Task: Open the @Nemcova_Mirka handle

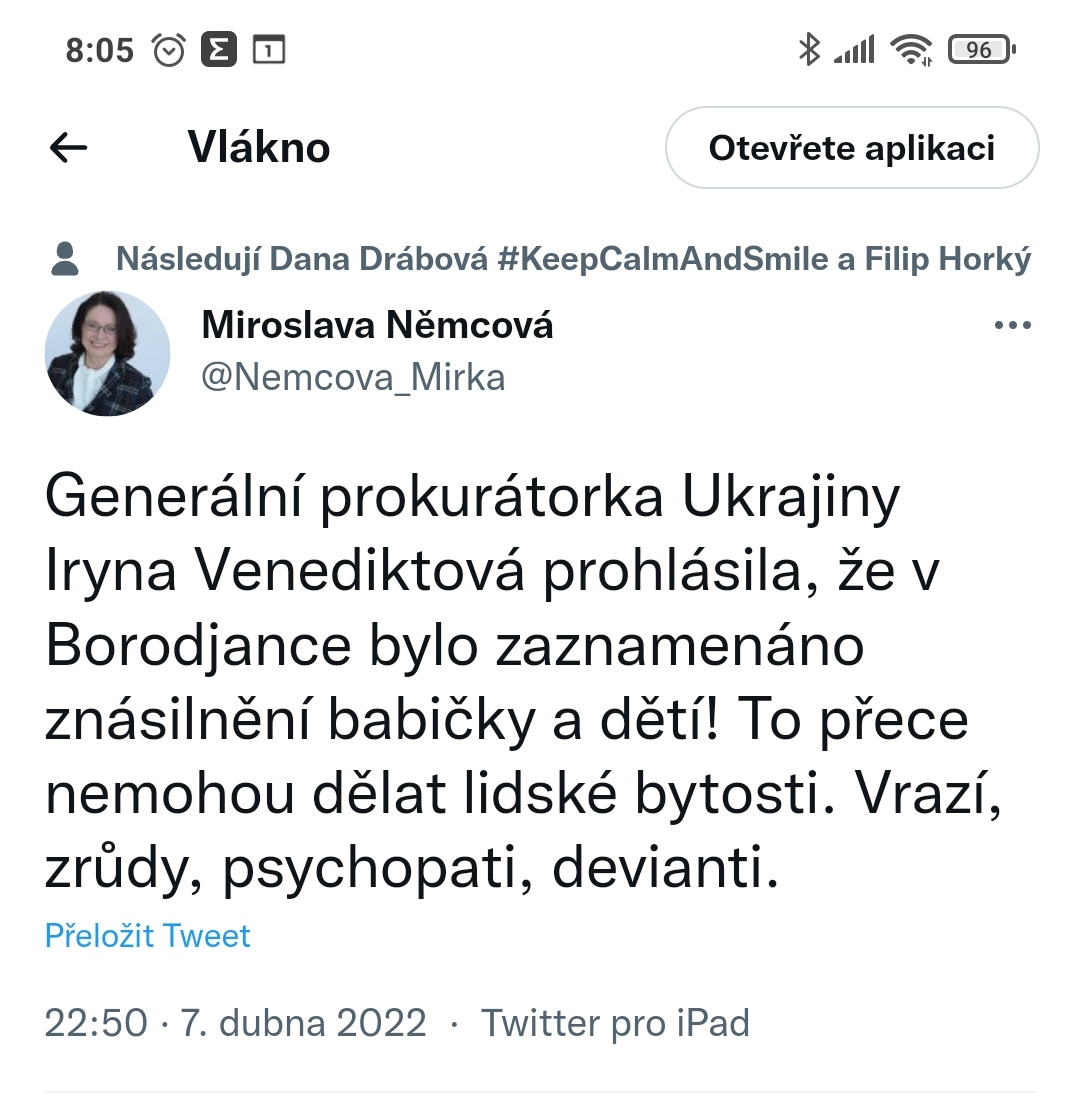Action: (353, 378)
